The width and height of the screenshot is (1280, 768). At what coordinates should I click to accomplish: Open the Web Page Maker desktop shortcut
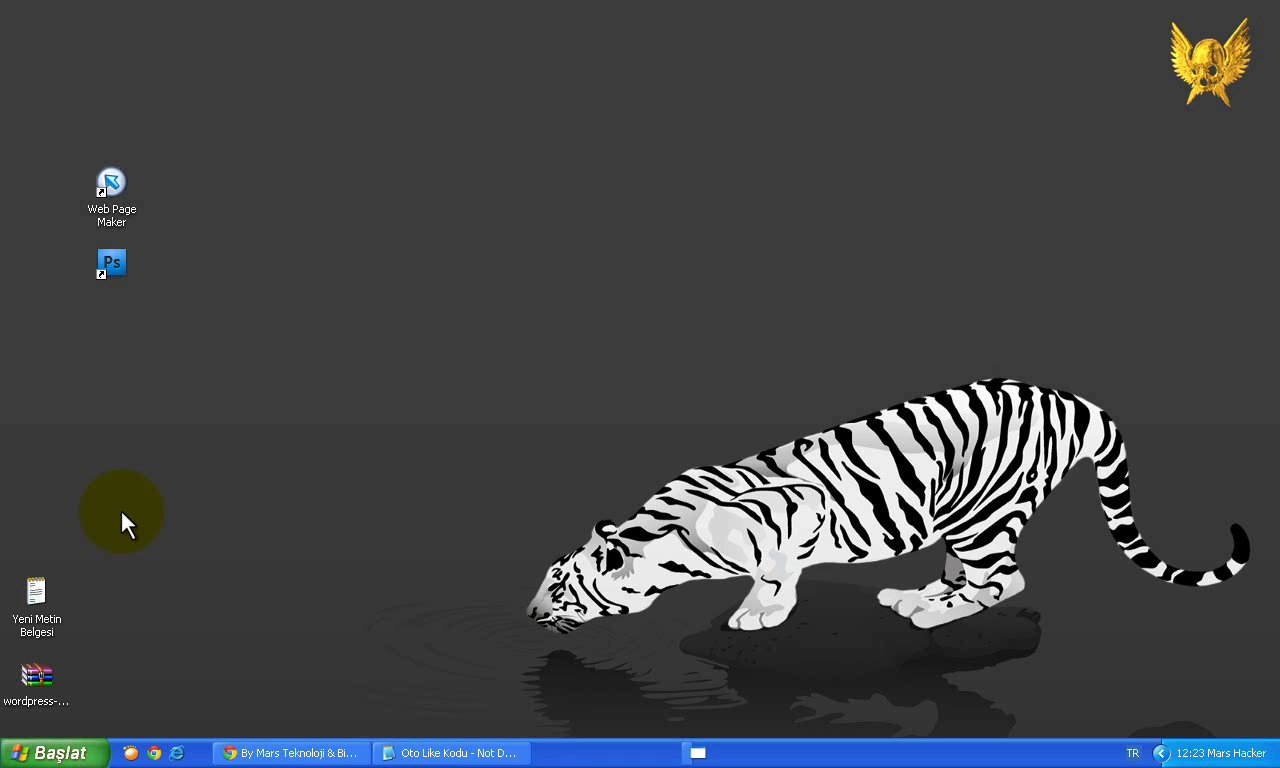[111, 197]
